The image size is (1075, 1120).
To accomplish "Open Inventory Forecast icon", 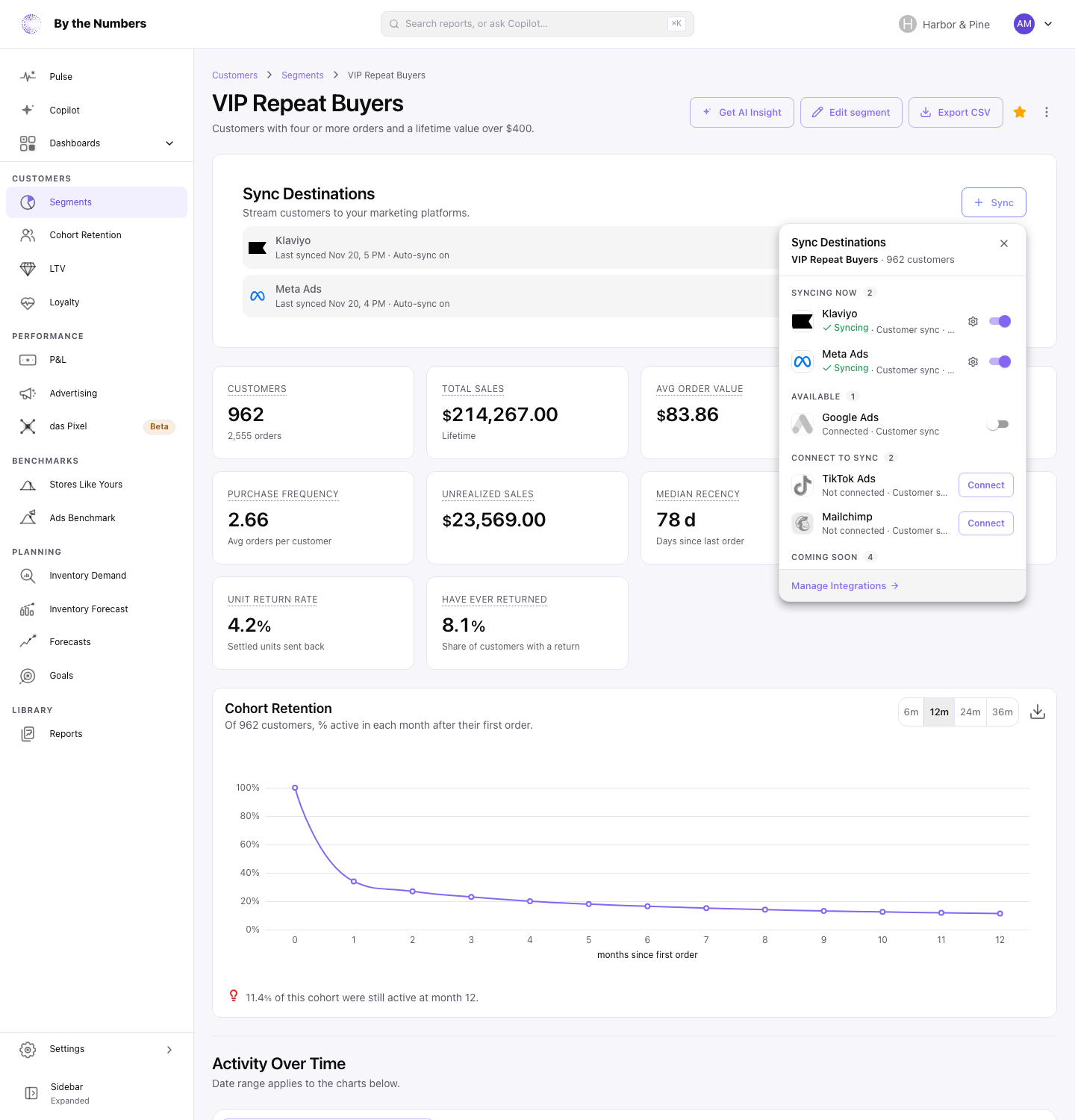I will pyautogui.click(x=28, y=609).
